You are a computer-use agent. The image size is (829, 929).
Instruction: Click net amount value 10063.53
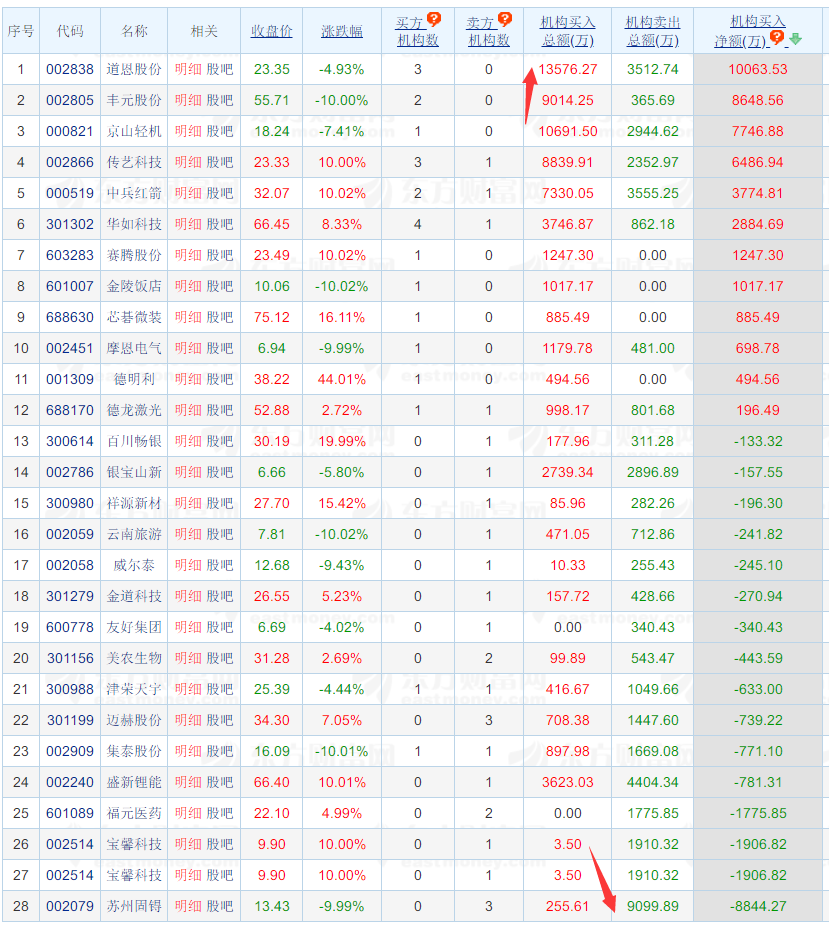[758, 69]
